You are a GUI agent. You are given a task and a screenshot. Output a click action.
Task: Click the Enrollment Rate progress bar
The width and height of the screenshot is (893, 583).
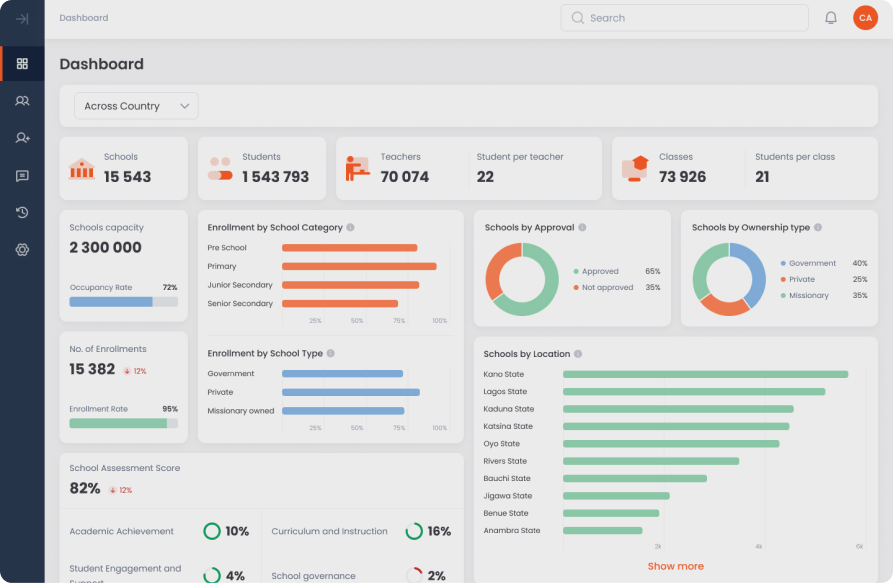click(x=124, y=423)
